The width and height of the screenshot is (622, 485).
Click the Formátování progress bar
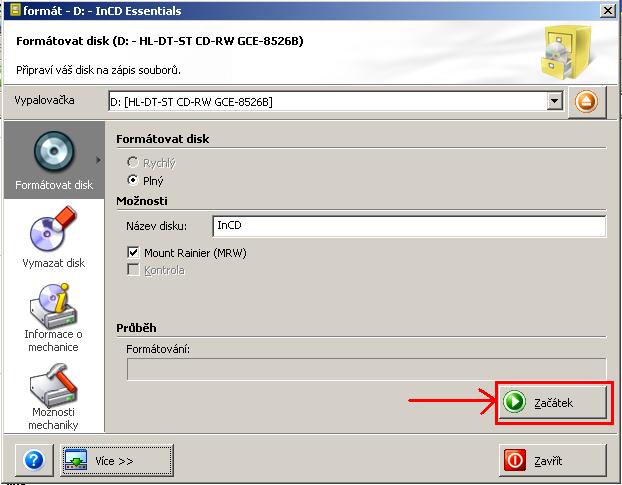point(367,369)
